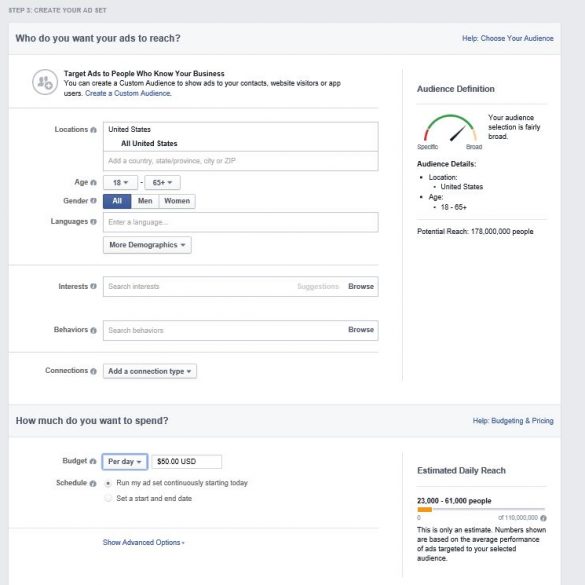Click the Behaviors info icon
Viewport: 585px width, 585px height.
(x=93, y=330)
